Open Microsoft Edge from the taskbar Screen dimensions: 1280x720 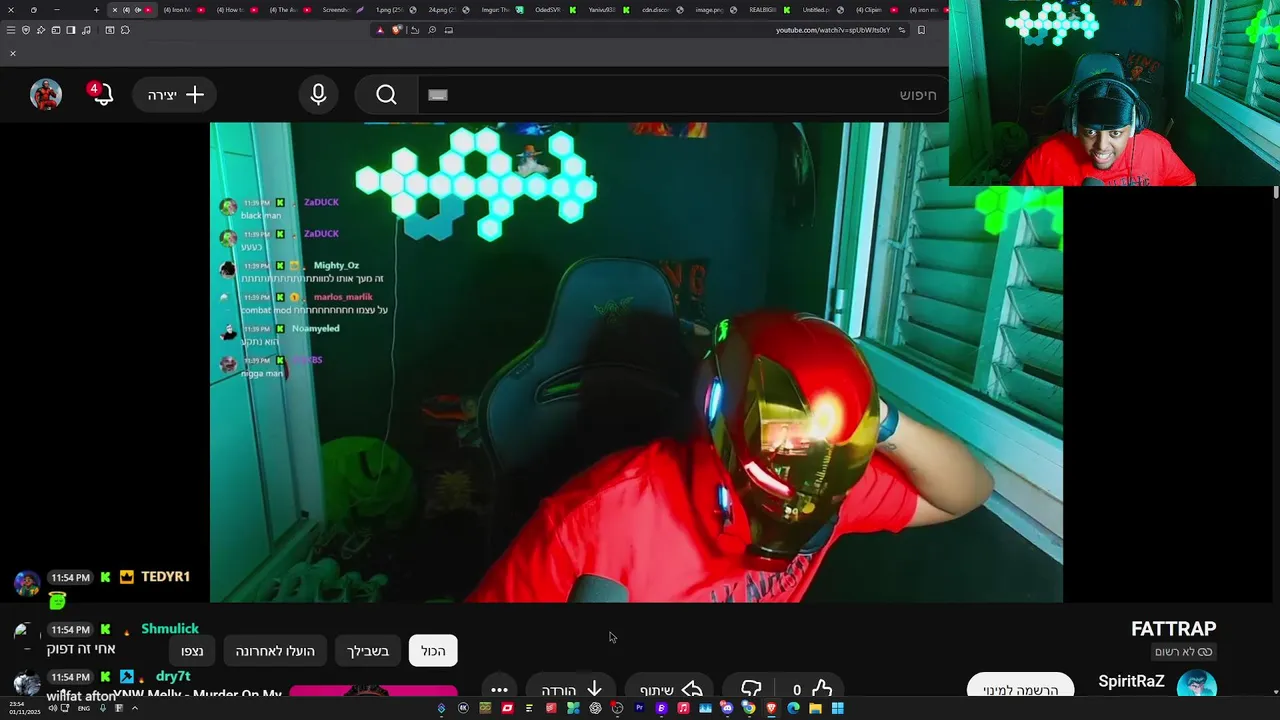[x=793, y=708]
